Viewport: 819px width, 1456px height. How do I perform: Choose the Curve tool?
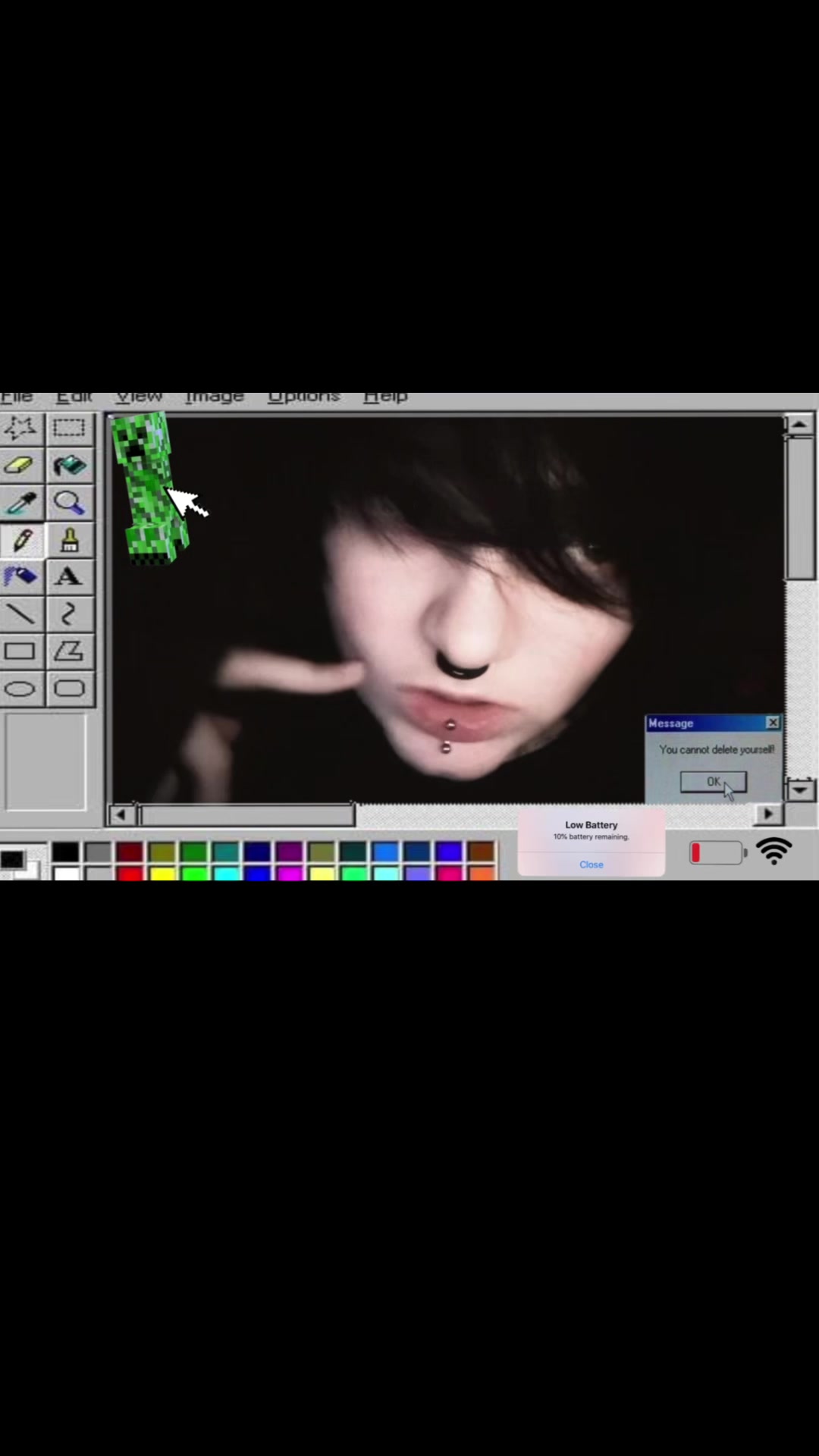point(69,614)
